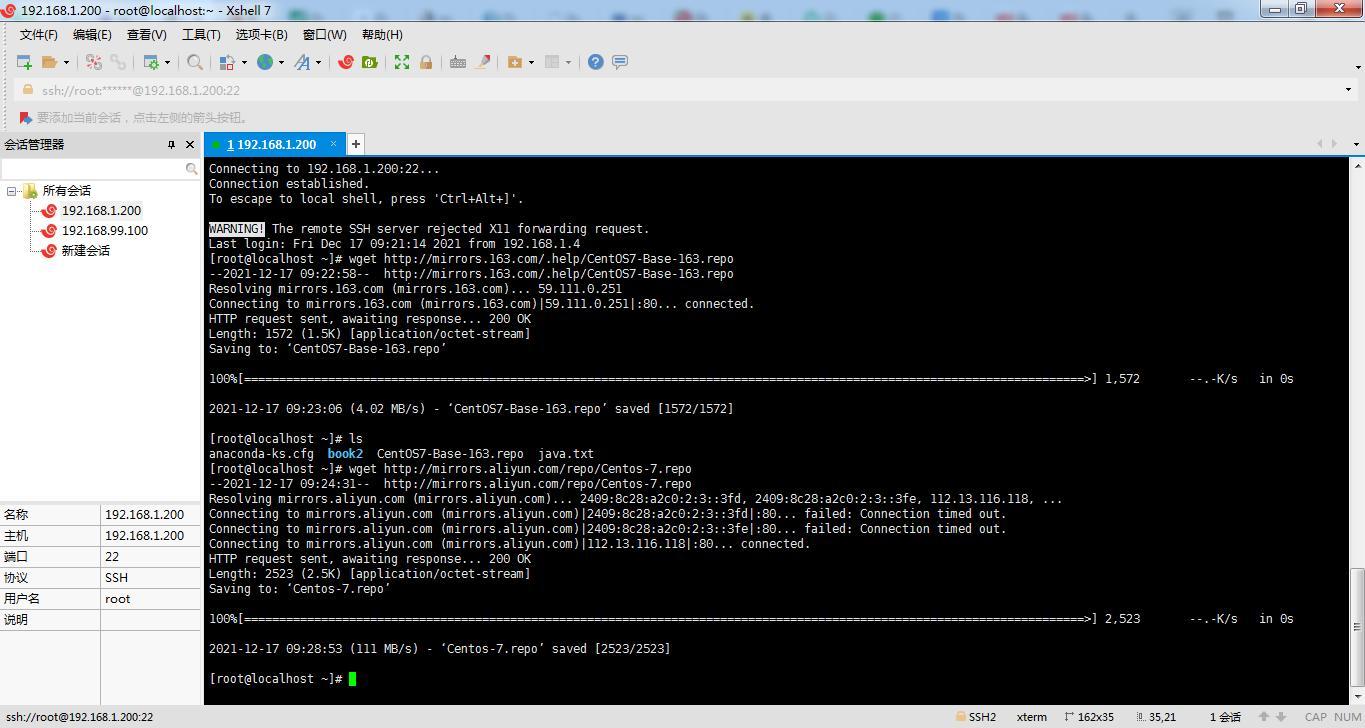The image size is (1365, 728).
Task: Click the reconnect icon in the toolbar
Action: coord(94,62)
